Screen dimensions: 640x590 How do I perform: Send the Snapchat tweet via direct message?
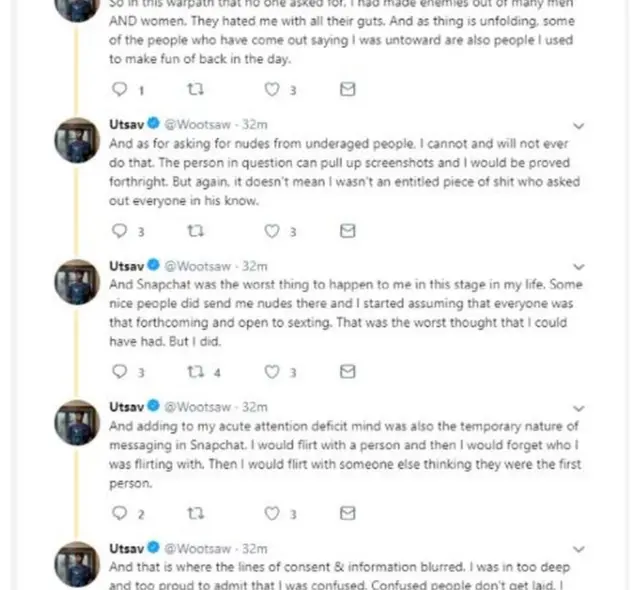coord(347,372)
